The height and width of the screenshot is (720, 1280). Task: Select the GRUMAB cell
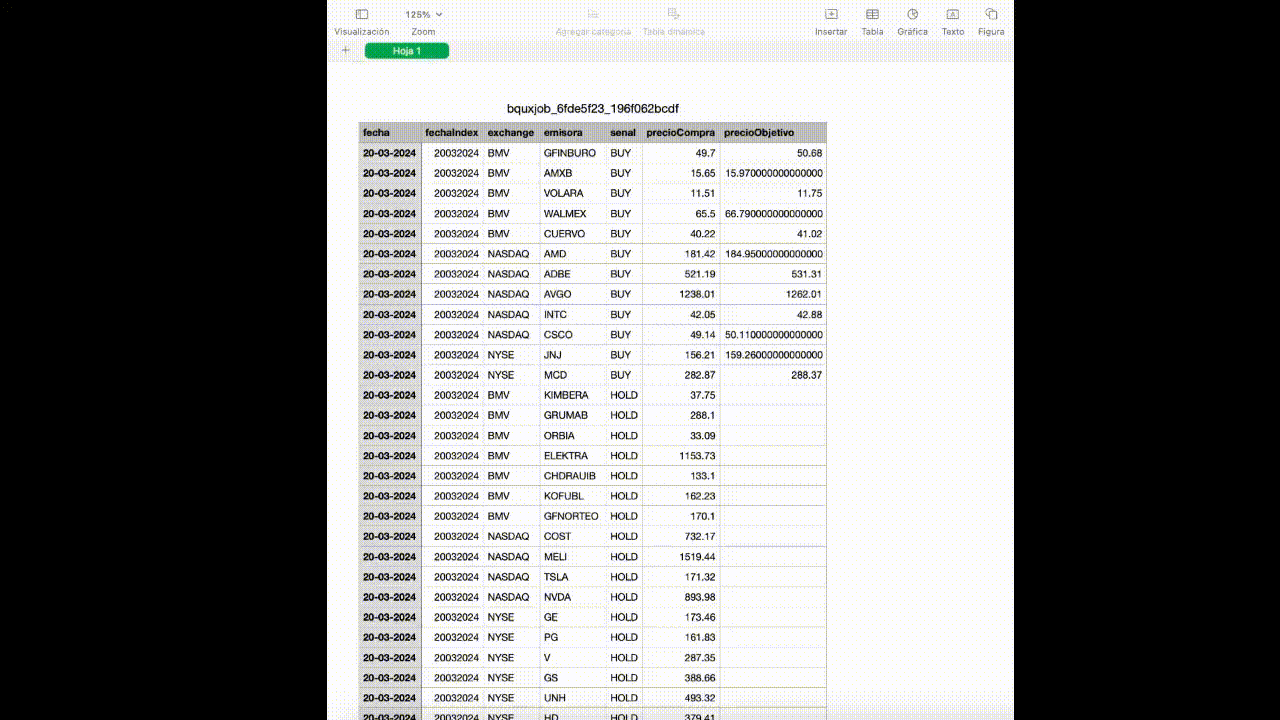(x=573, y=415)
